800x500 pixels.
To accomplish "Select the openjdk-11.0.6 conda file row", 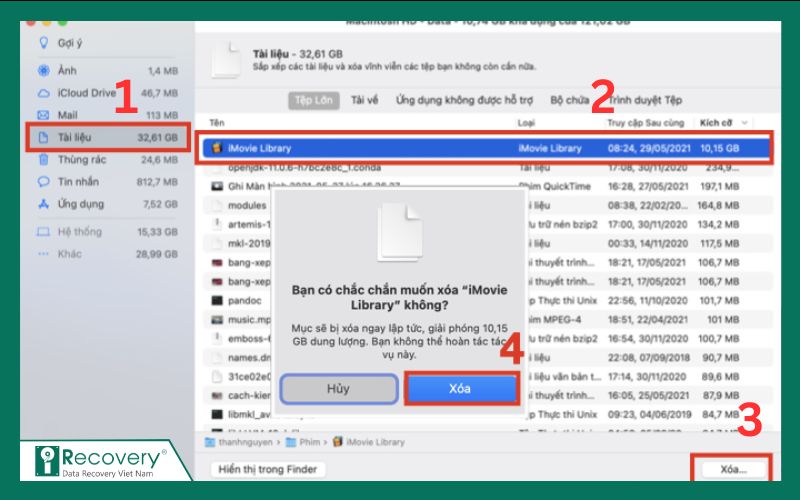I will click(487, 167).
